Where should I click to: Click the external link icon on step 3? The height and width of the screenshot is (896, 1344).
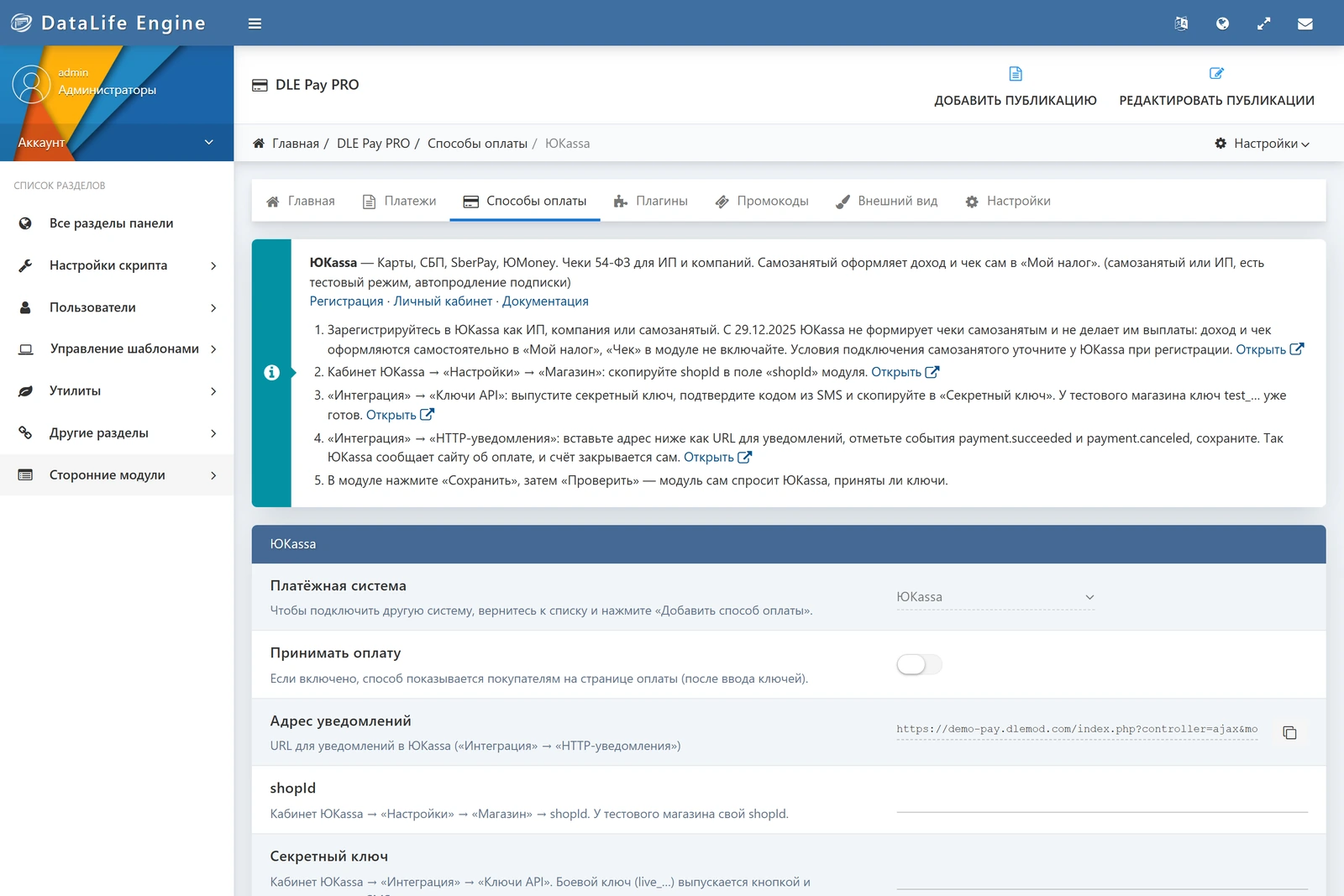pos(427,415)
